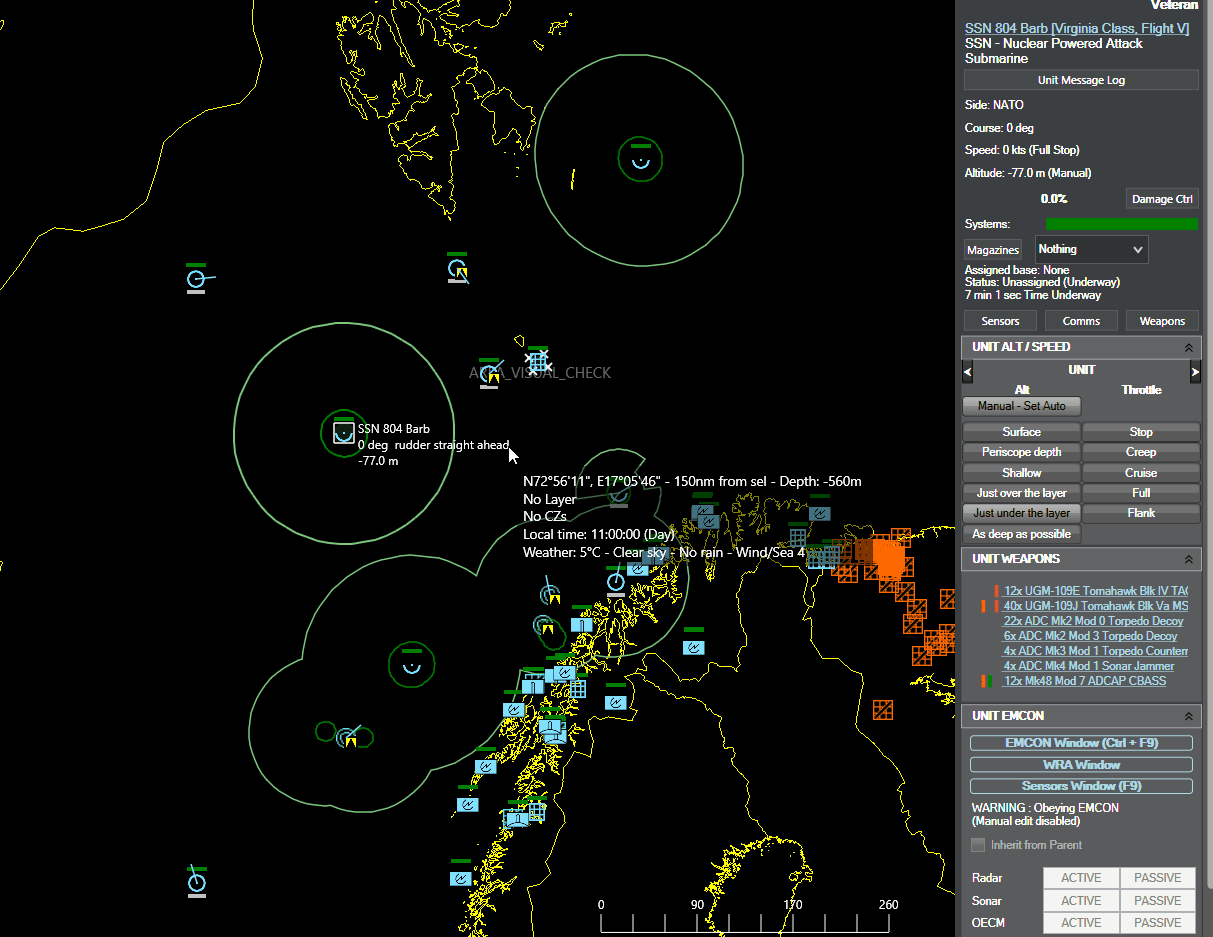The image size is (1213, 937).
Task: Open the EMCON Window (Ctrl + F9)
Action: tap(1081, 743)
